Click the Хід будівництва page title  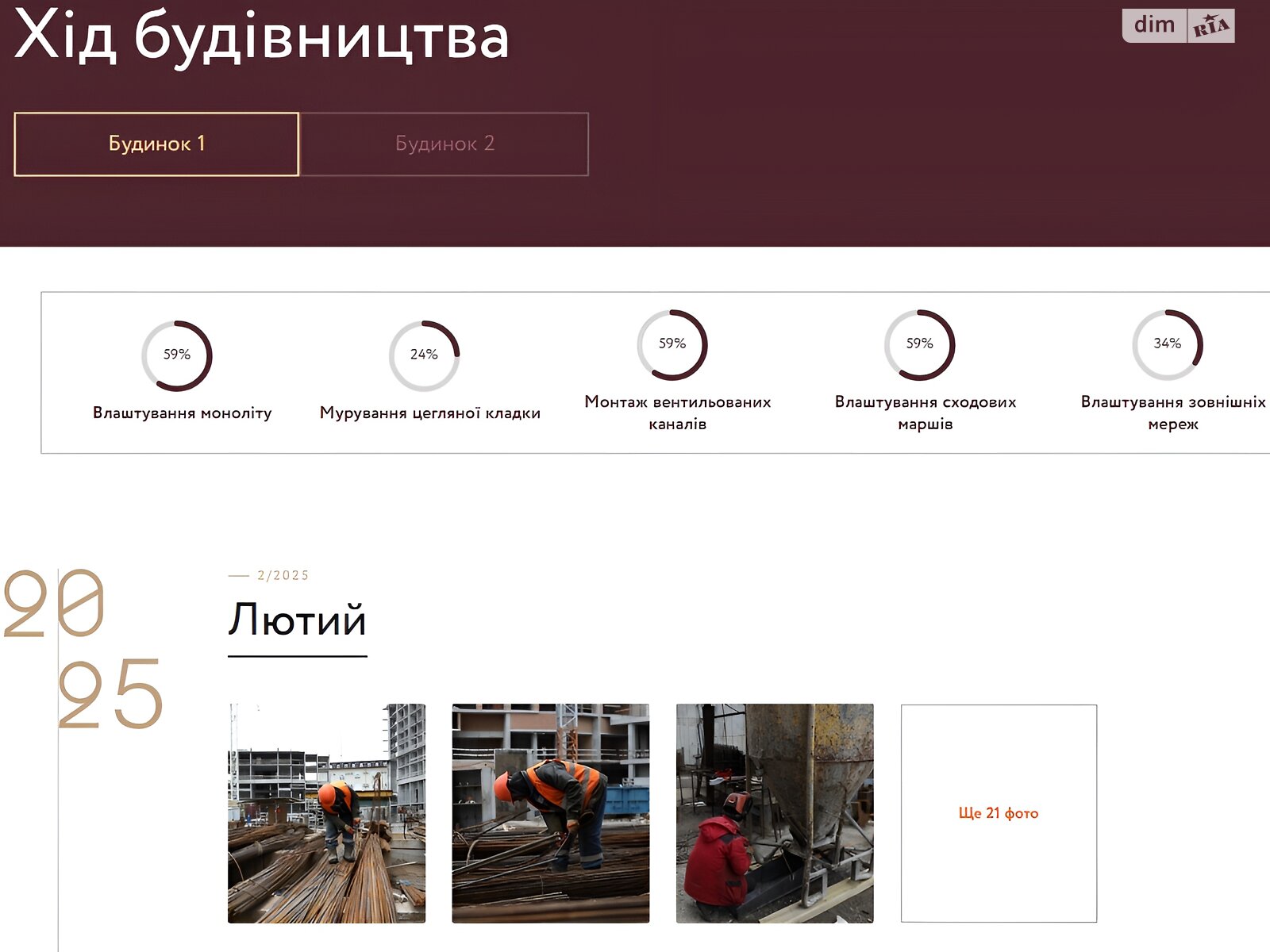click(x=262, y=36)
